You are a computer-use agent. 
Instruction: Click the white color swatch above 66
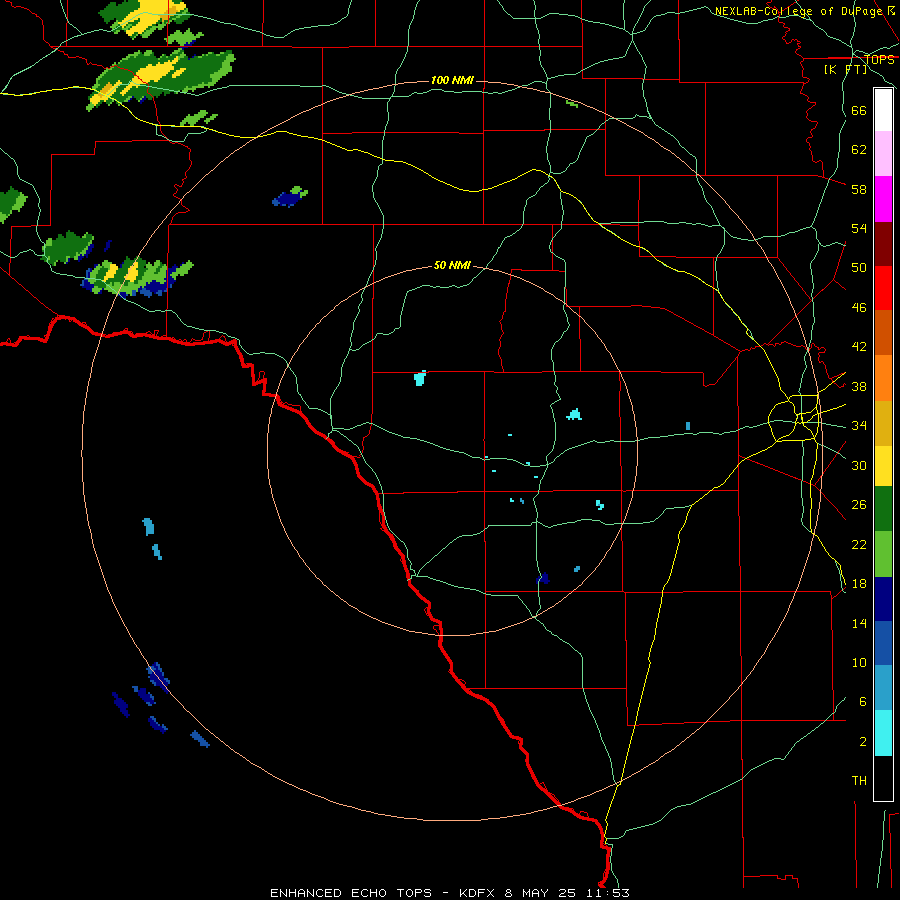[883, 110]
